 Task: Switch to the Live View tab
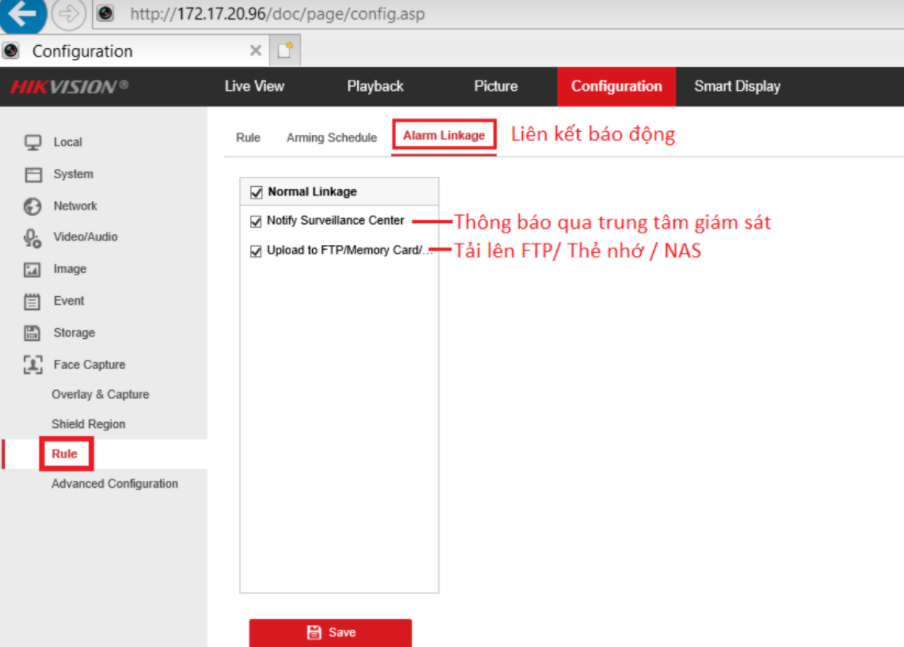pos(254,86)
